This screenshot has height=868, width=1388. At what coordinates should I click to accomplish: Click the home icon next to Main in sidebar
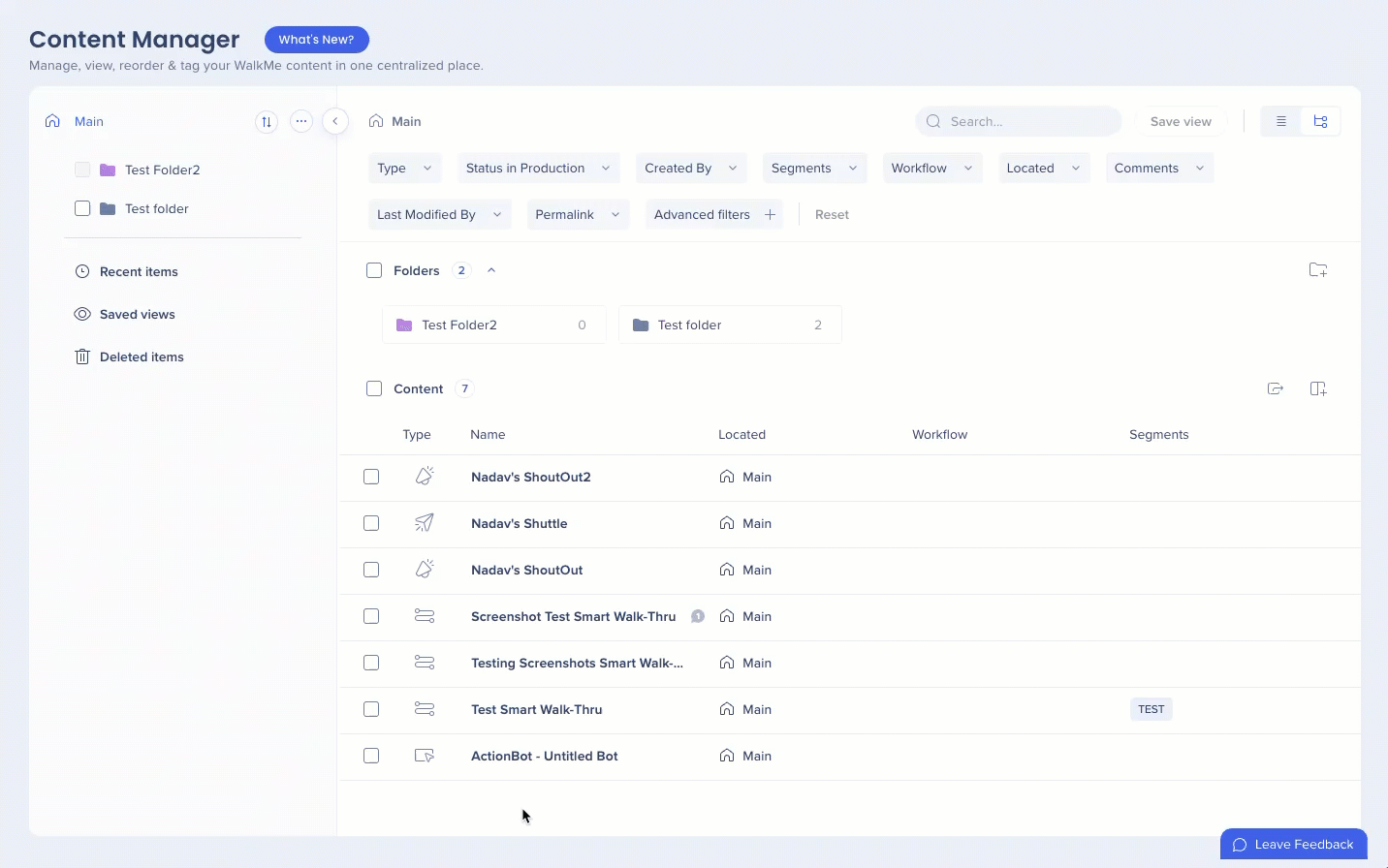[x=53, y=121]
